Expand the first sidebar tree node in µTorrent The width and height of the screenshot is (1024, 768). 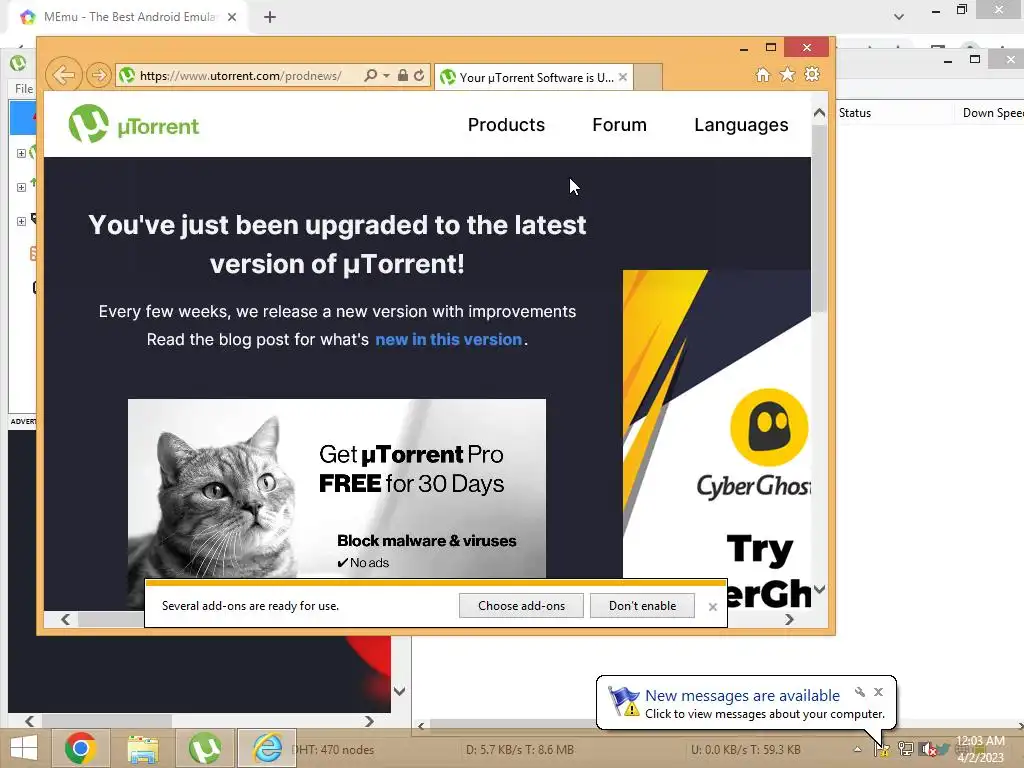(x=21, y=153)
